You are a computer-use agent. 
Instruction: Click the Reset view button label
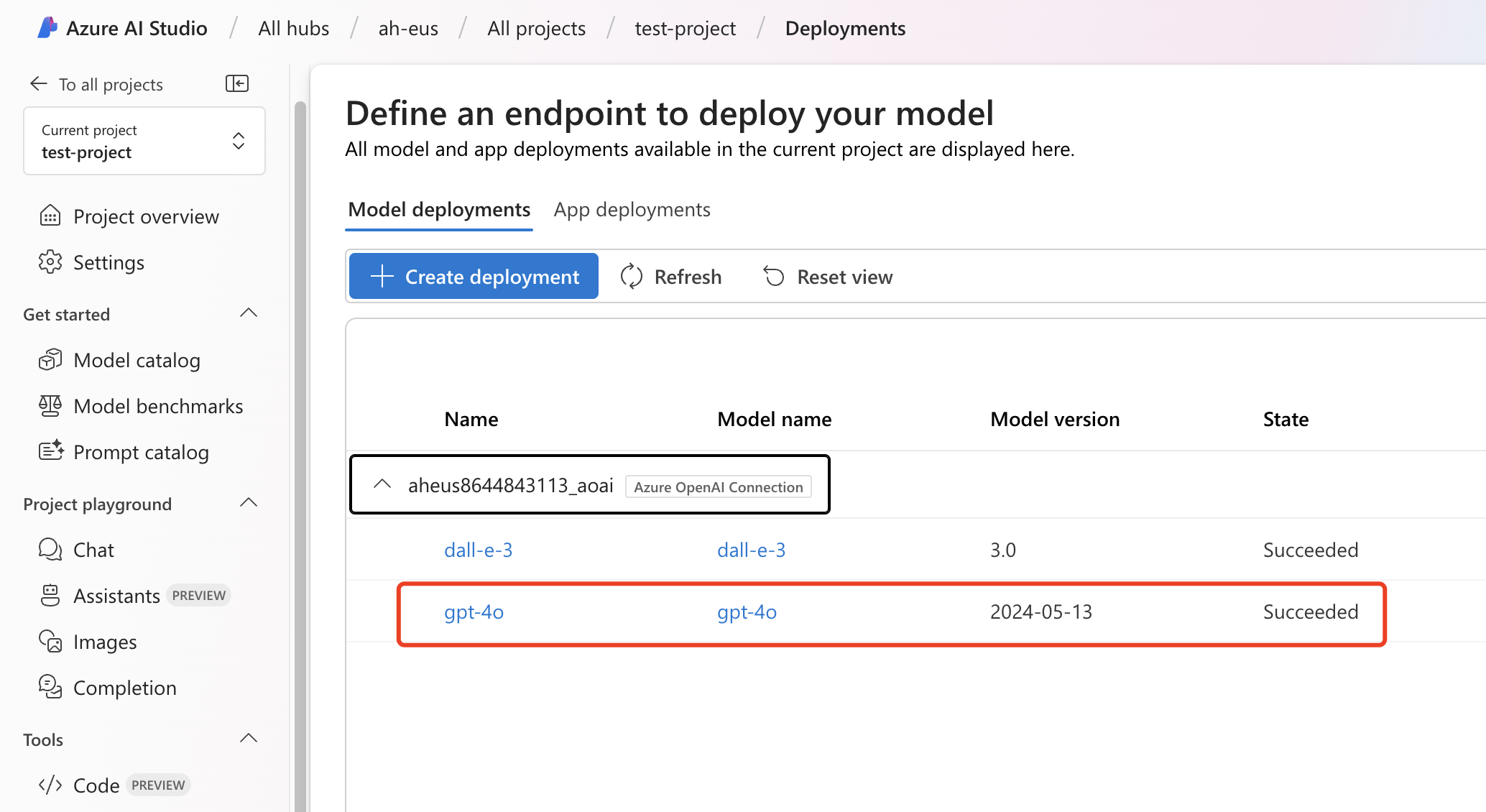coord(844,277)
